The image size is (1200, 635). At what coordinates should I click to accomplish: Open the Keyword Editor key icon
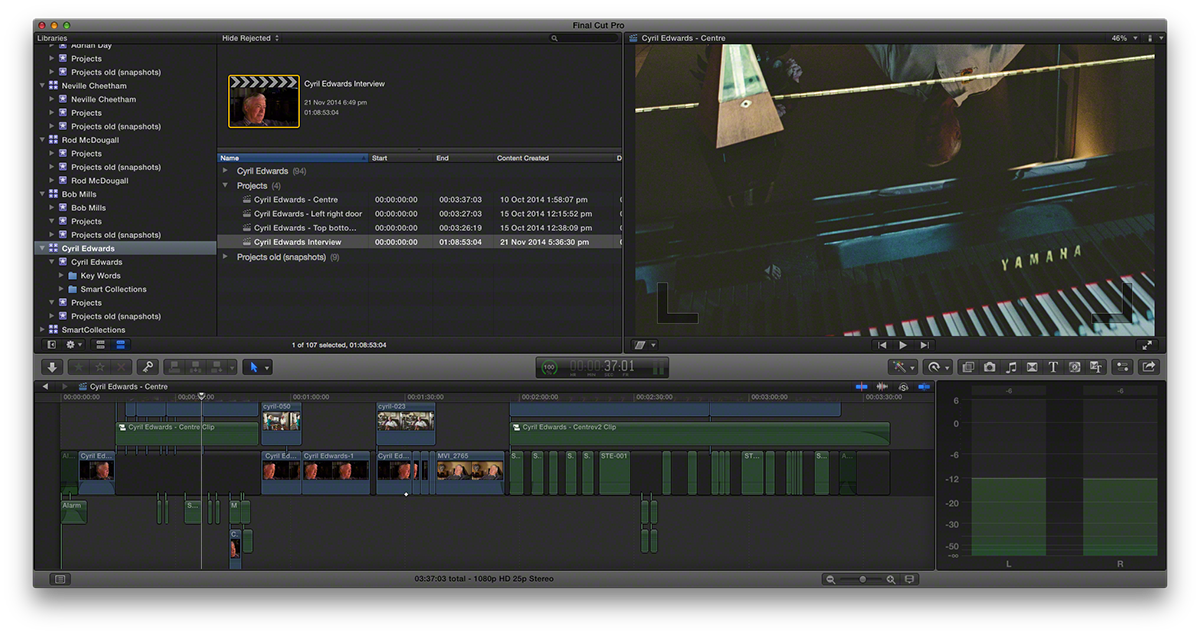[x=147, y=367]
